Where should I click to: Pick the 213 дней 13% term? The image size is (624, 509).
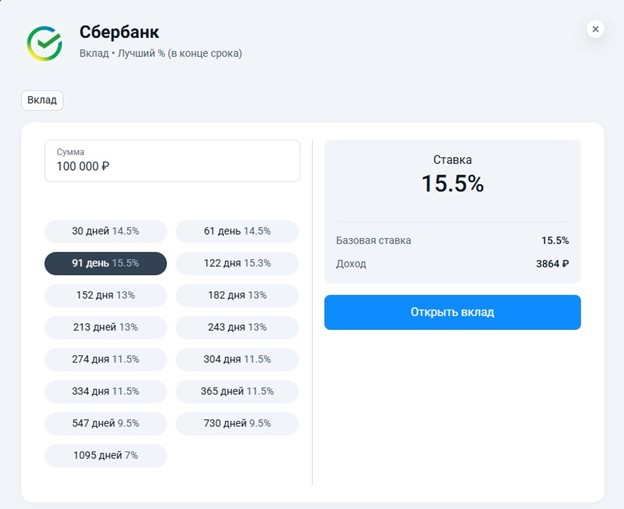click(105, 327)
